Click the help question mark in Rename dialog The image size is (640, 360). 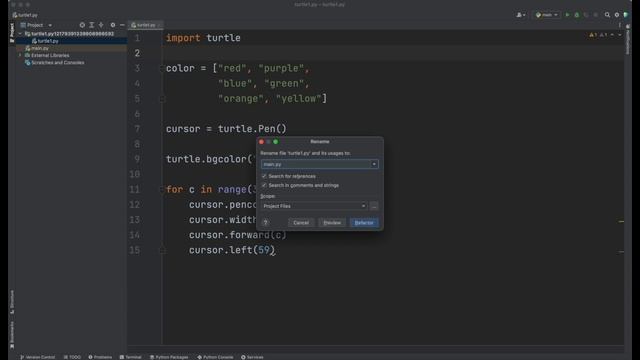click(265, 222)
